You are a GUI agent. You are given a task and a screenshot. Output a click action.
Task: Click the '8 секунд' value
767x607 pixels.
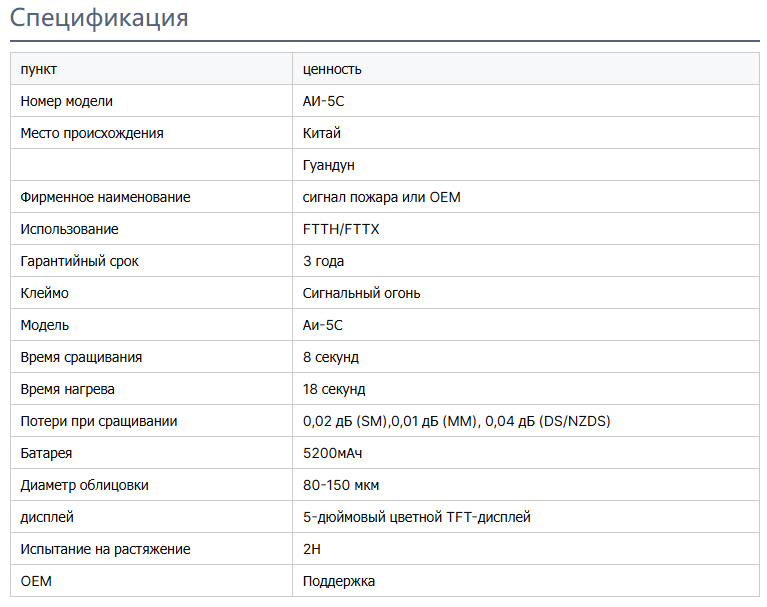[x=331, y=357]
